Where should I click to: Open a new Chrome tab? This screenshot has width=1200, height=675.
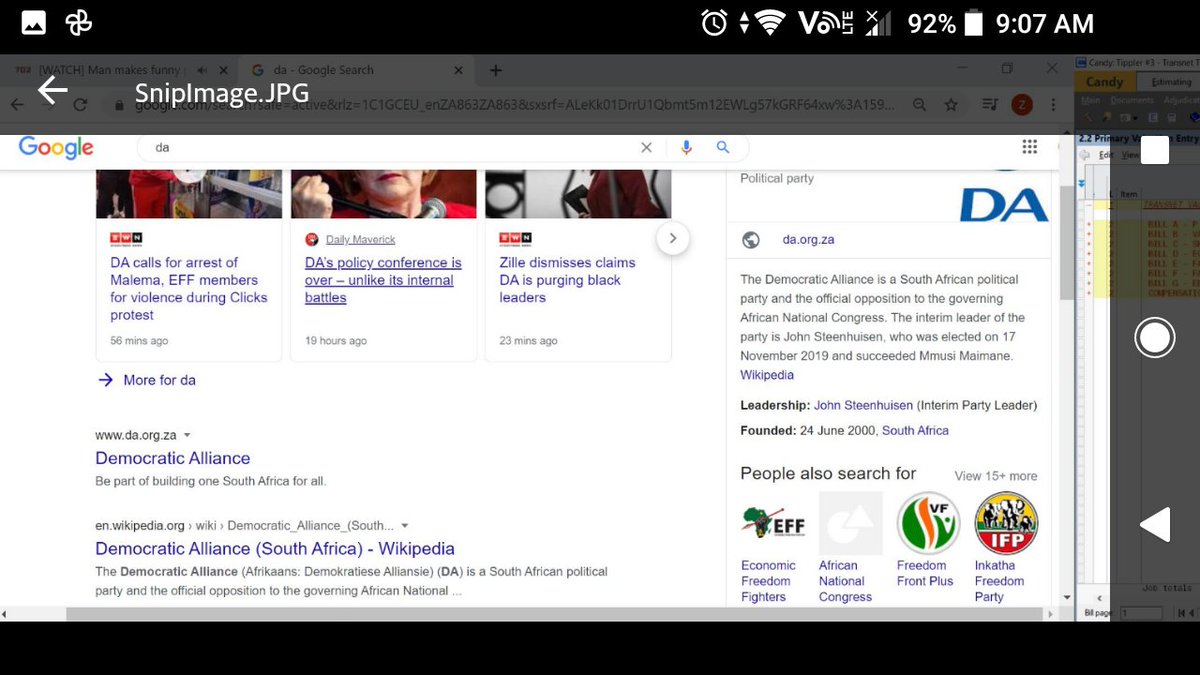click(496, 70)
